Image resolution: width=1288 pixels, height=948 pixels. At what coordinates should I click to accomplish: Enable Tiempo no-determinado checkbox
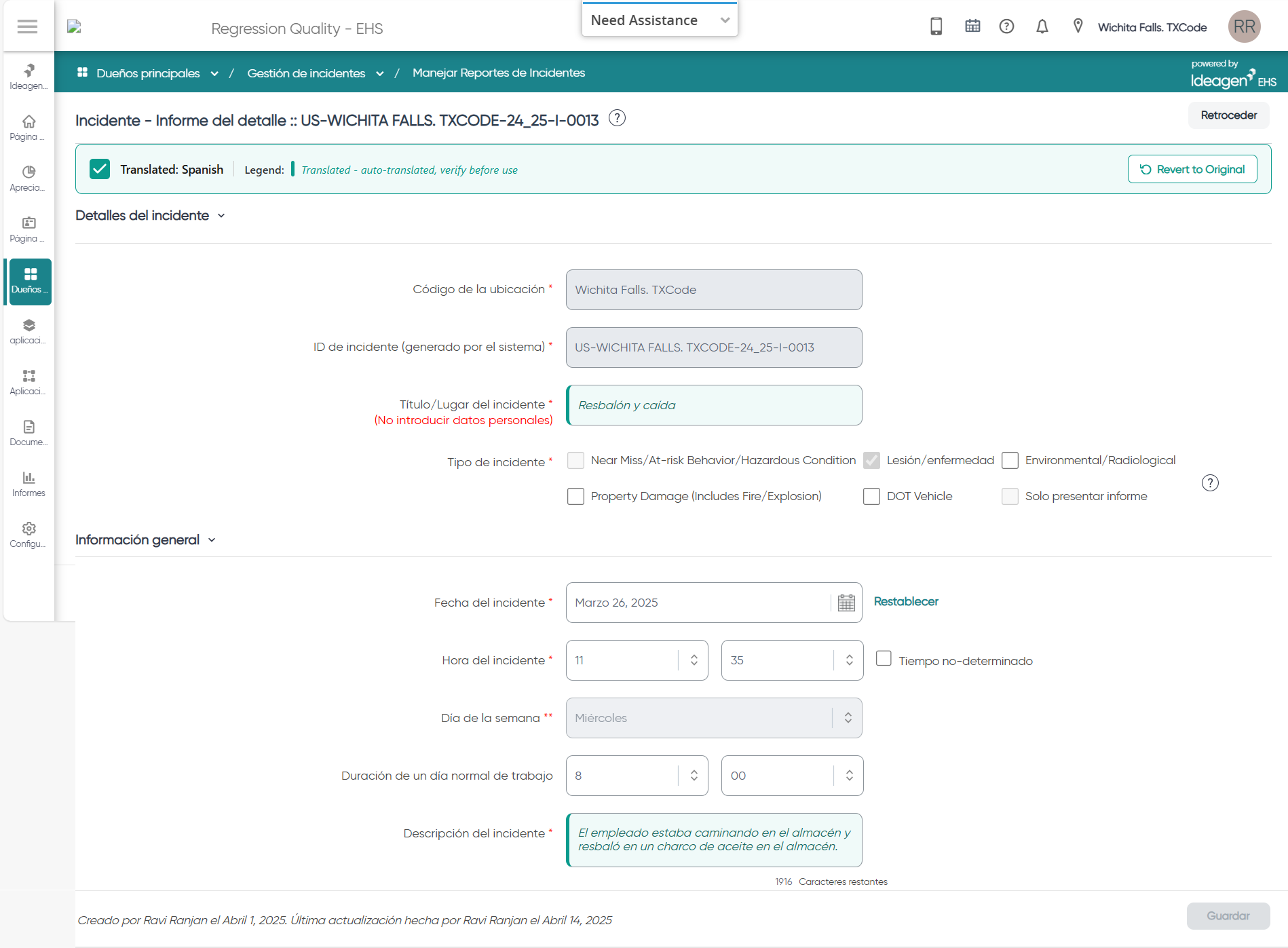pyautogui.click(x=884, y=658)
